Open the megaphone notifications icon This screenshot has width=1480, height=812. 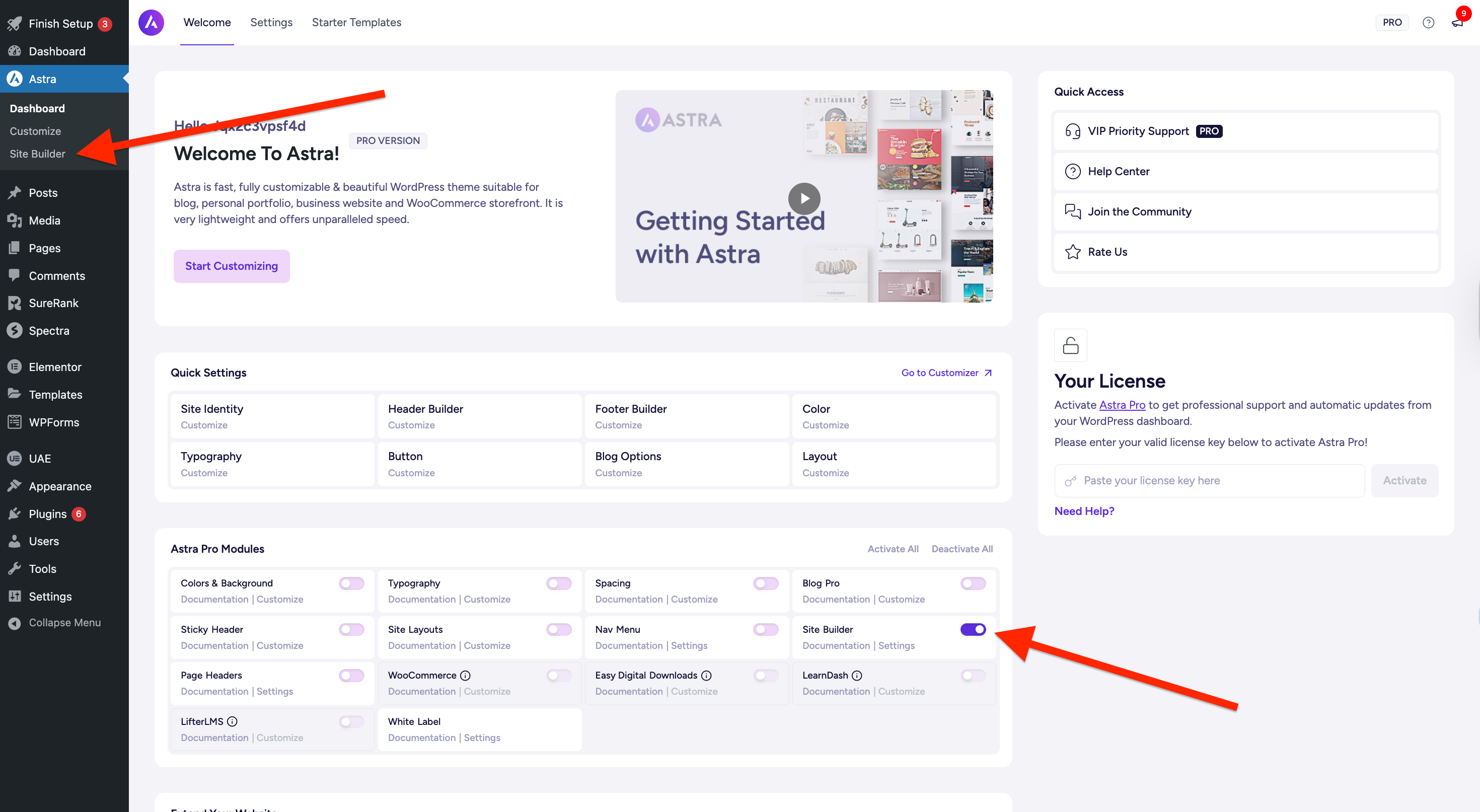pyautogui.click(x=1457, y=23)
